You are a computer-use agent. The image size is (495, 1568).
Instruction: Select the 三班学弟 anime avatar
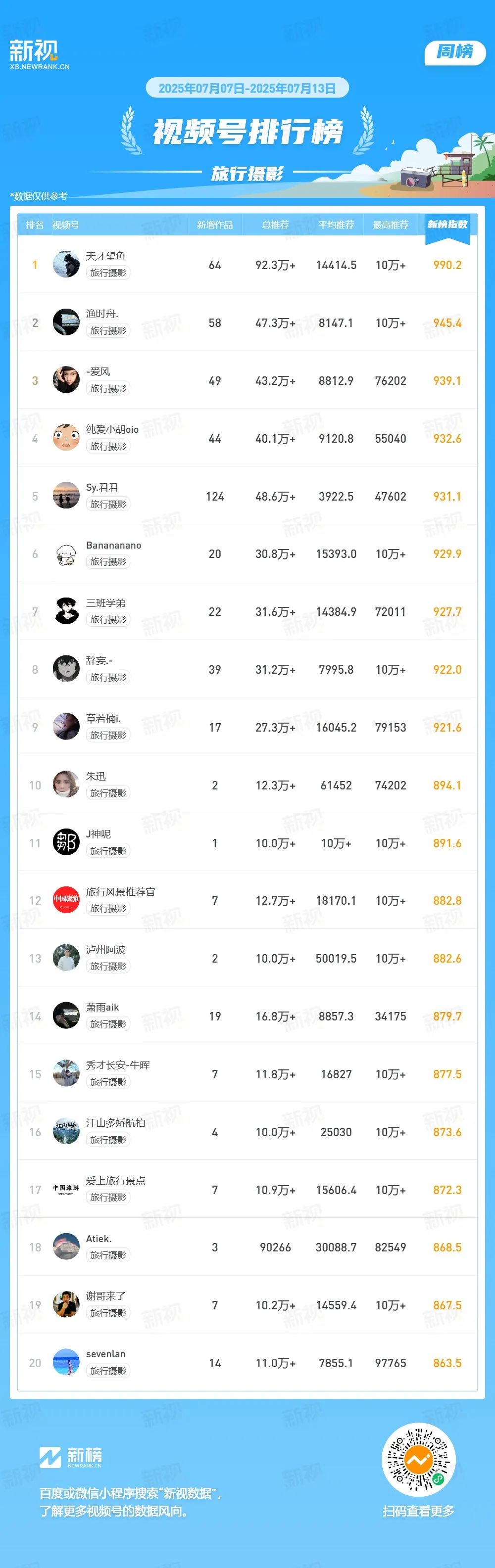[66, 611]
